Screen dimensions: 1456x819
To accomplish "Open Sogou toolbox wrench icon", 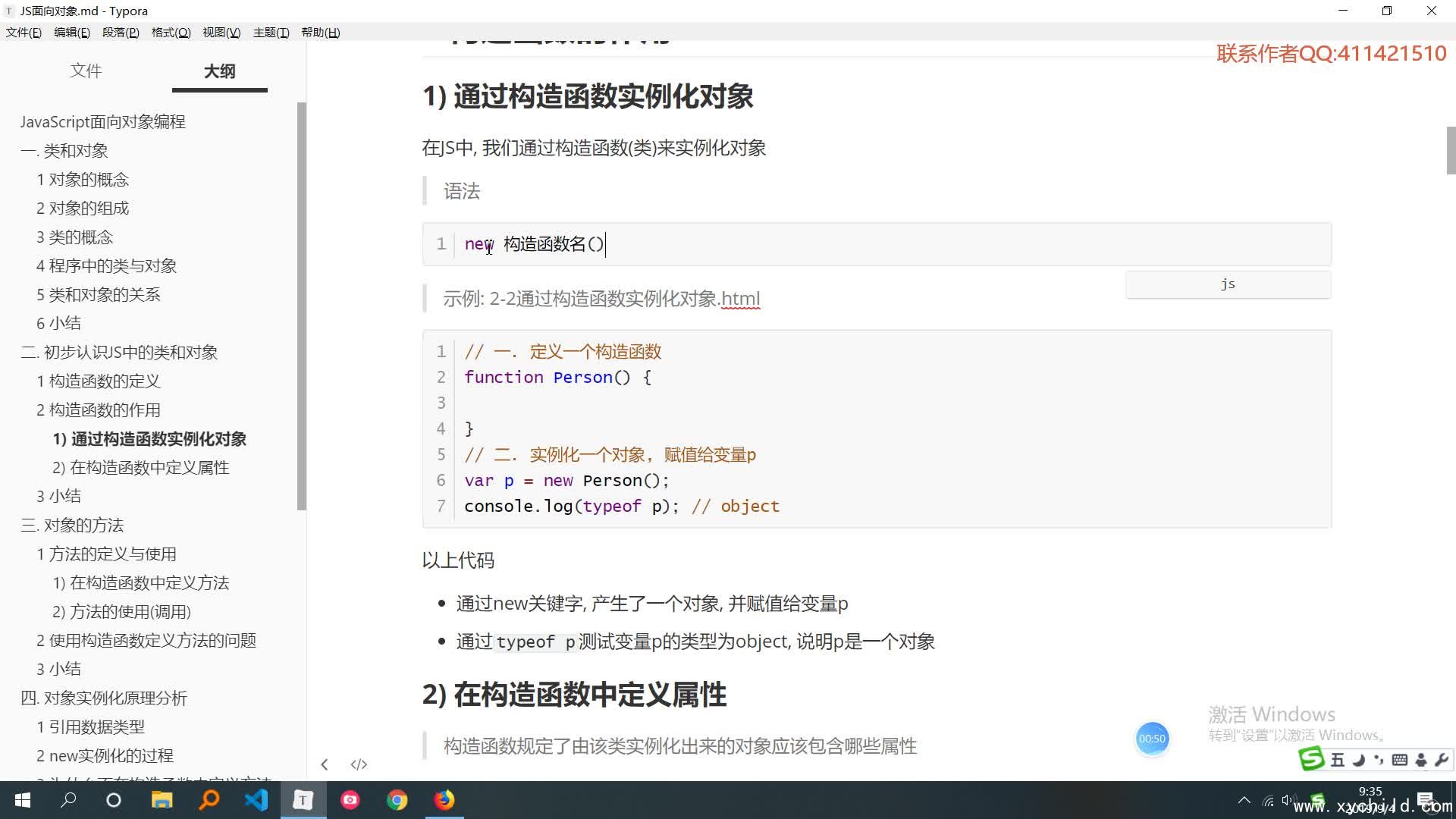I will pos(1442,760).
